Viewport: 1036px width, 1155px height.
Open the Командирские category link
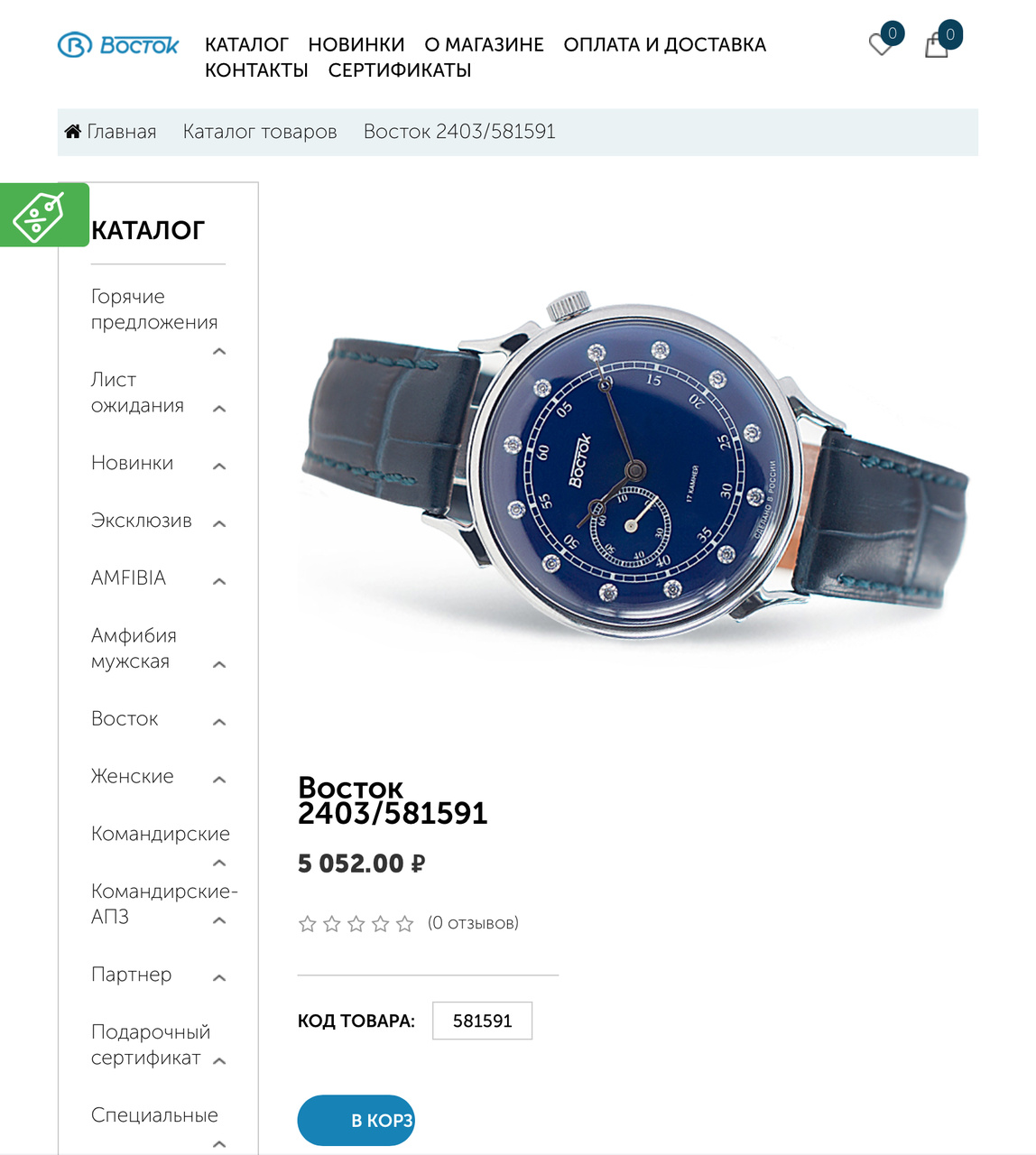coord(161,834)
